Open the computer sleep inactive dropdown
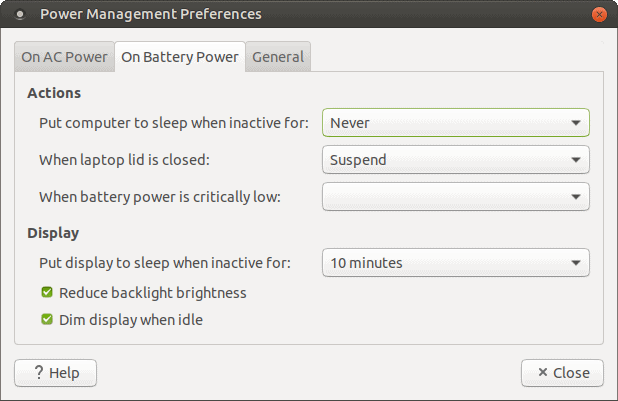Screen dimensions: 618x401 tap(456, 123)
